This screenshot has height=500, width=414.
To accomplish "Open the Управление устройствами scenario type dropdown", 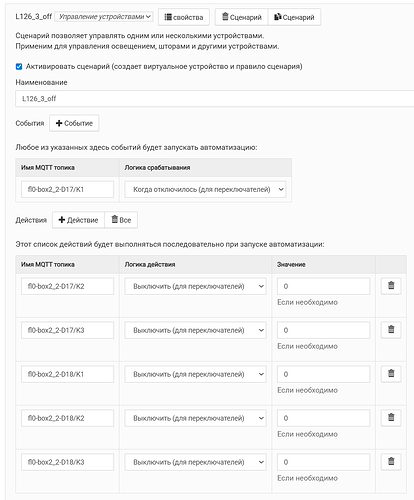I will coord(104,16).
